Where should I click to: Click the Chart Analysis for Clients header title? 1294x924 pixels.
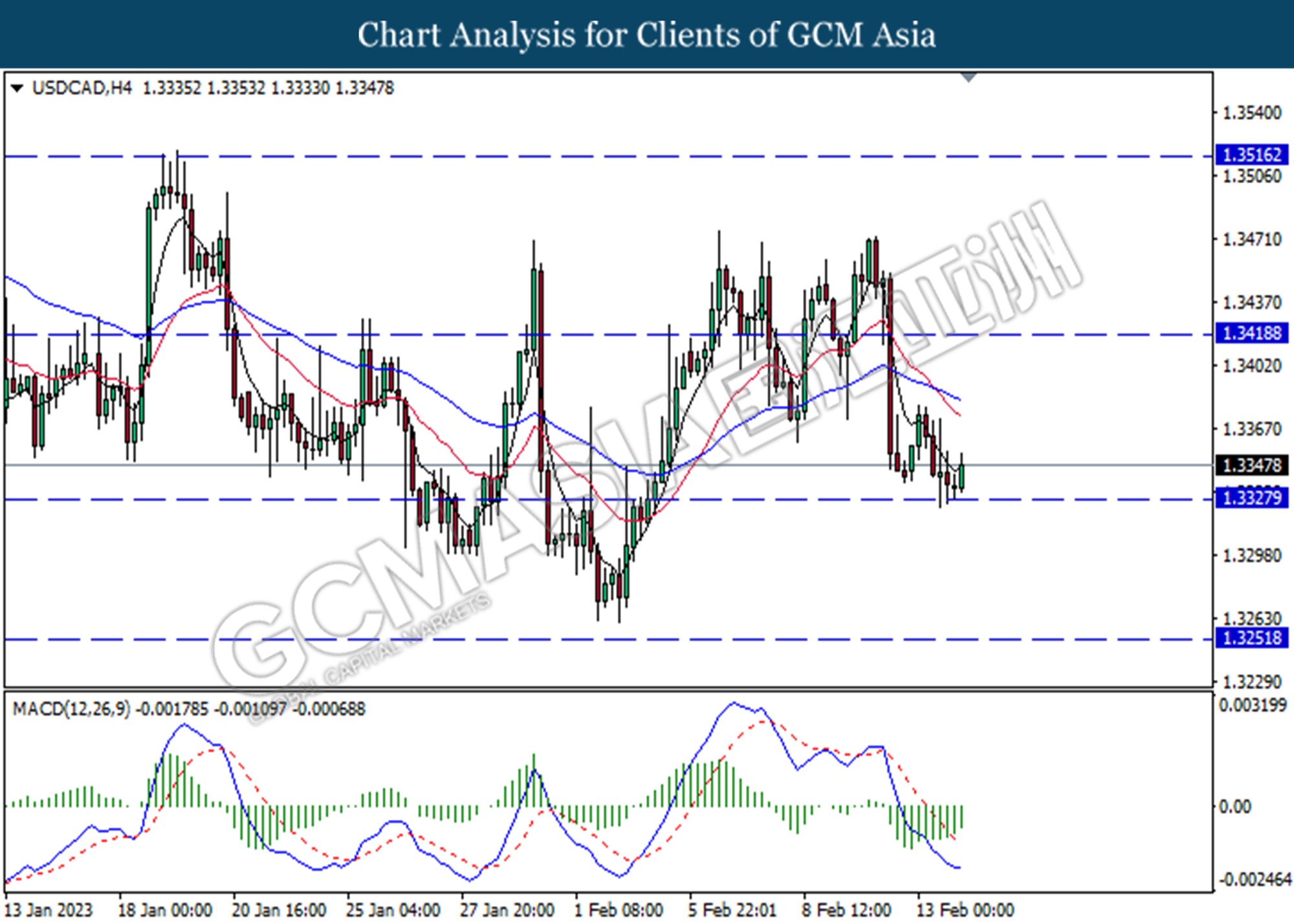pyautogui.click(x=647, y=35)
